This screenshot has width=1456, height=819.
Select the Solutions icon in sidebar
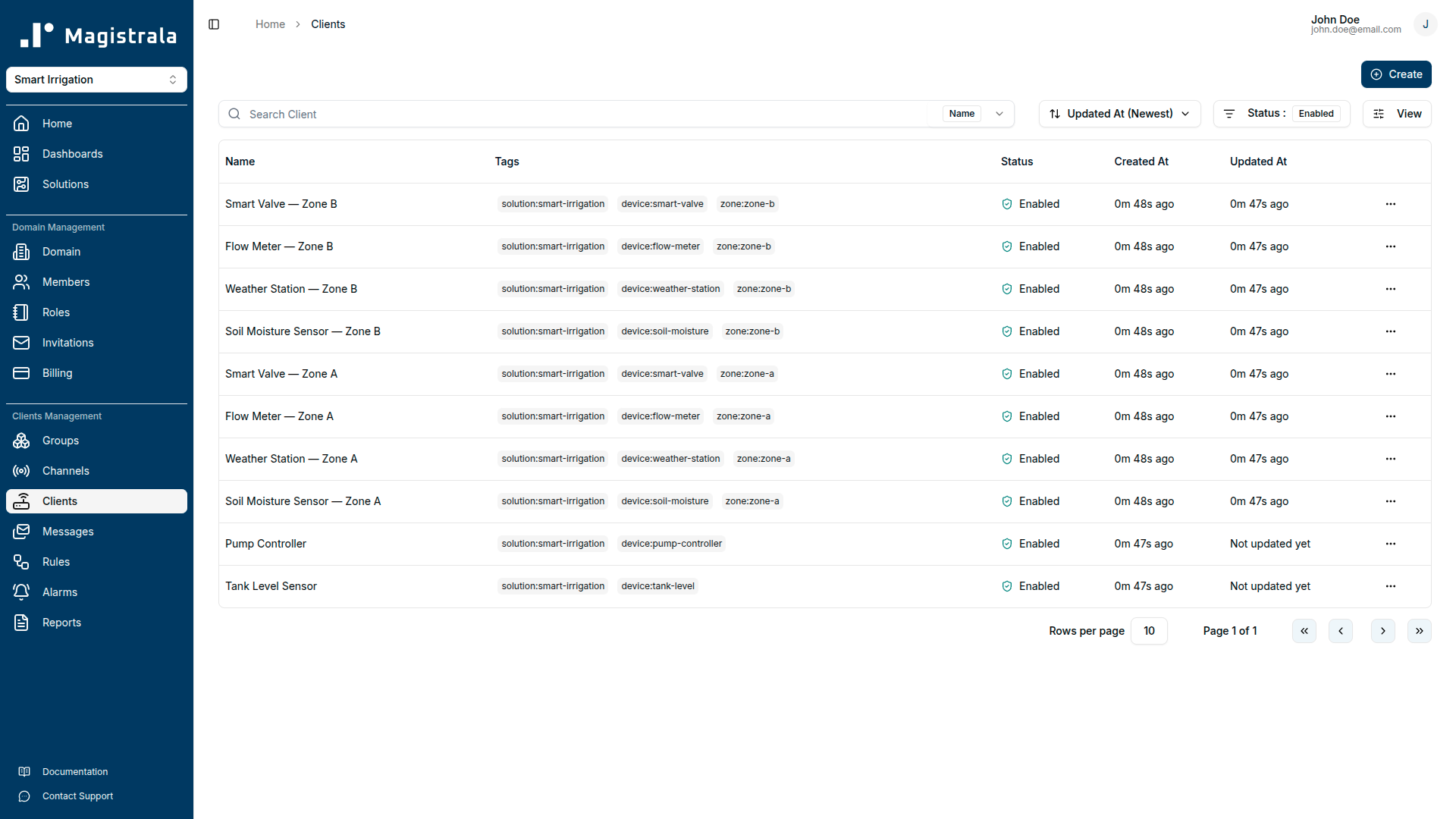(21, 184)
